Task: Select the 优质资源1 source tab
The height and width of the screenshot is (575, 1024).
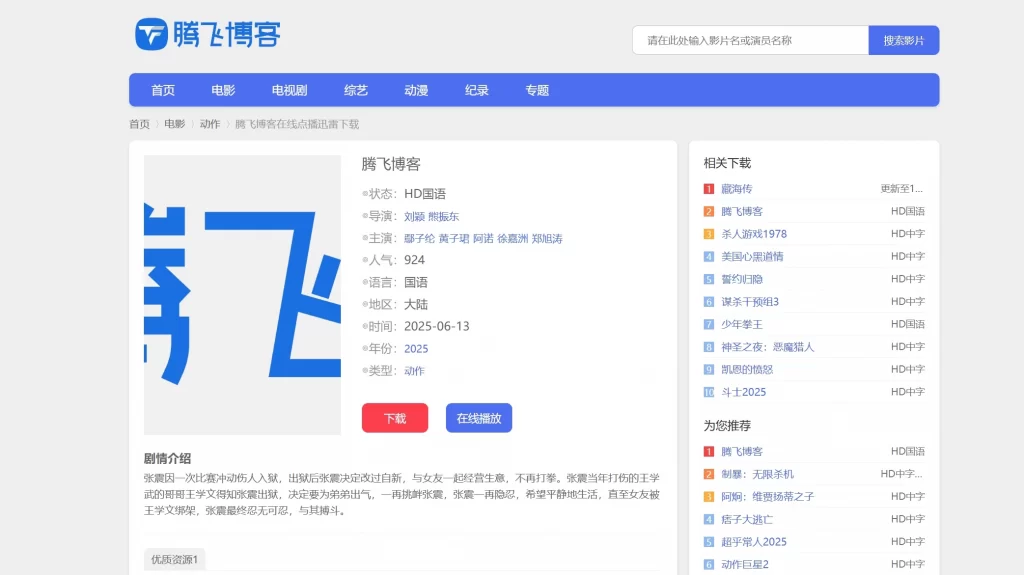Action: pyautogui.click(x=174, y=559)
